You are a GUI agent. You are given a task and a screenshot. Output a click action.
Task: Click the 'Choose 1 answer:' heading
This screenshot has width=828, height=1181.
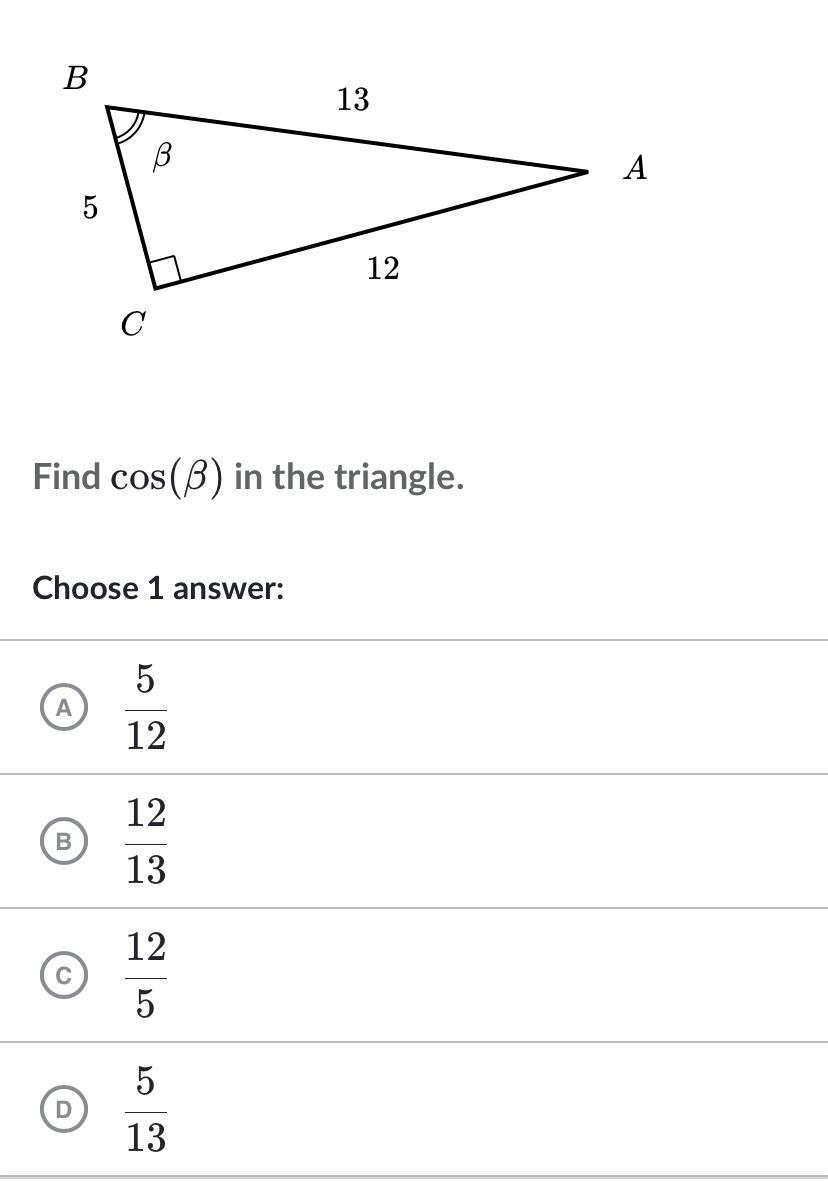[x=158, y=587]
